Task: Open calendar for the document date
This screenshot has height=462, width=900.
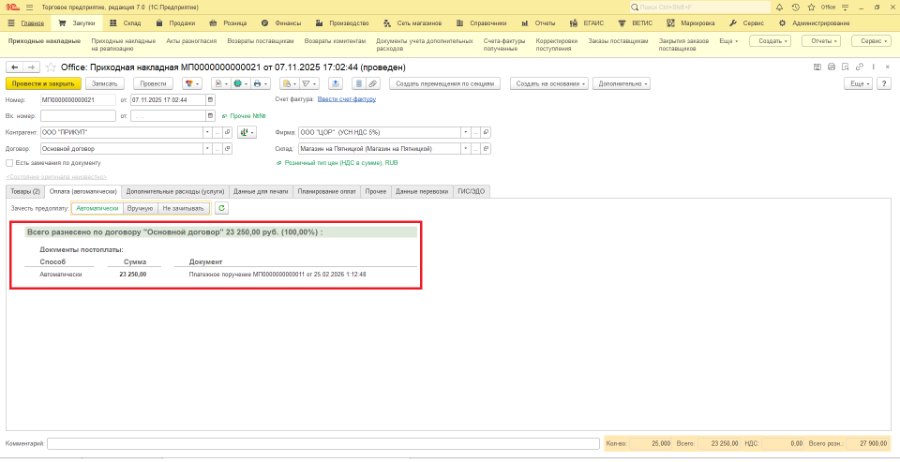Action: click(x=211, y=99)
